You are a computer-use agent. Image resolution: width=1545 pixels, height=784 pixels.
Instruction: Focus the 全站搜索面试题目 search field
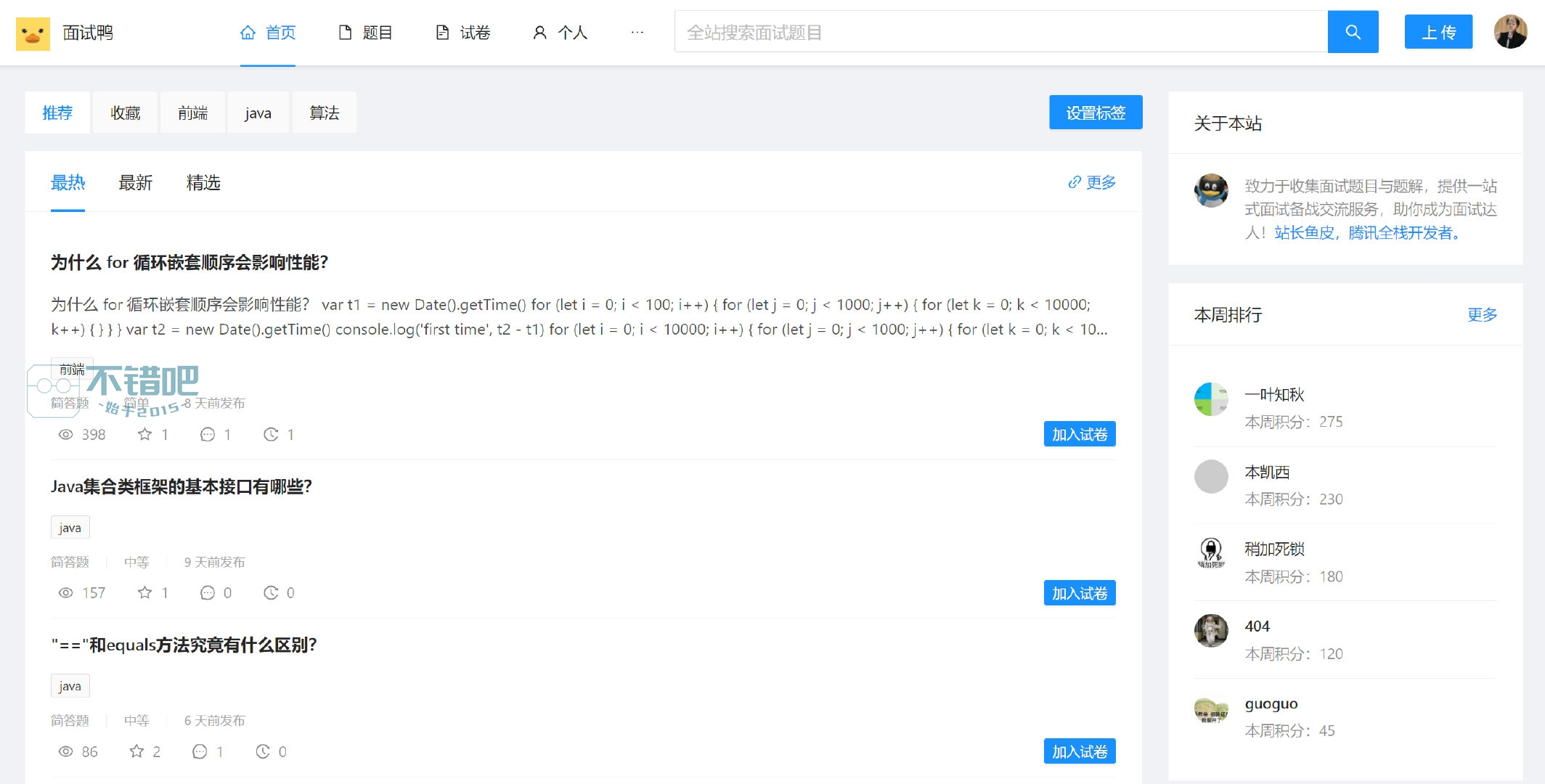[1000, 32]
